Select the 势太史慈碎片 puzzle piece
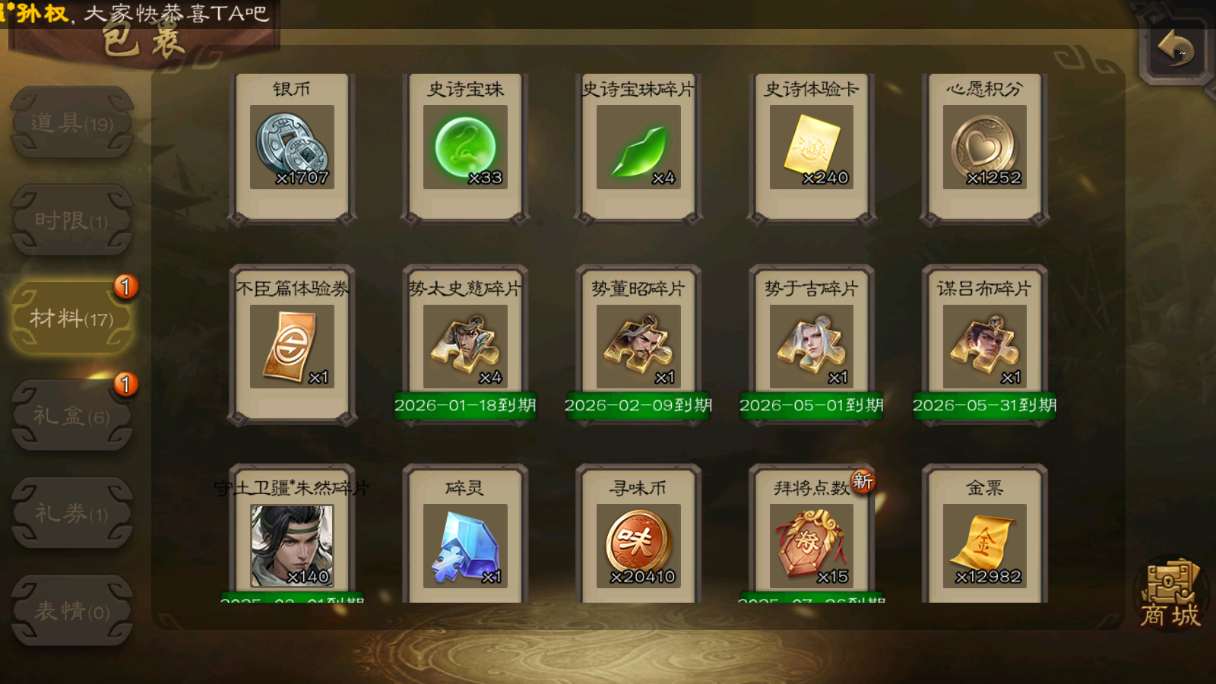The image size is (1216, 684). pos(465,347)
